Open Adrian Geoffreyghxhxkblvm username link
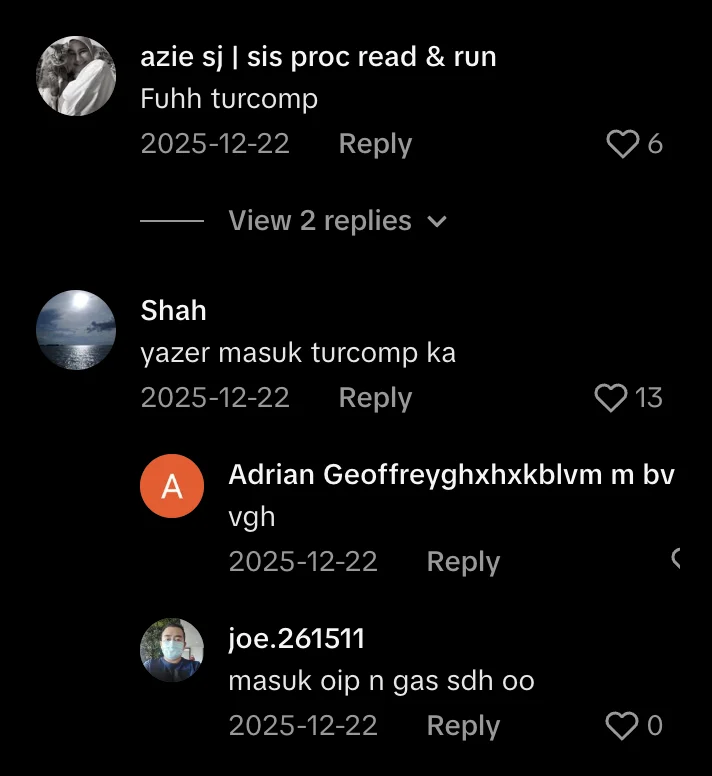The width and height of the screenshot is (712, 776). pyautogui.click(x=451, y=475)
